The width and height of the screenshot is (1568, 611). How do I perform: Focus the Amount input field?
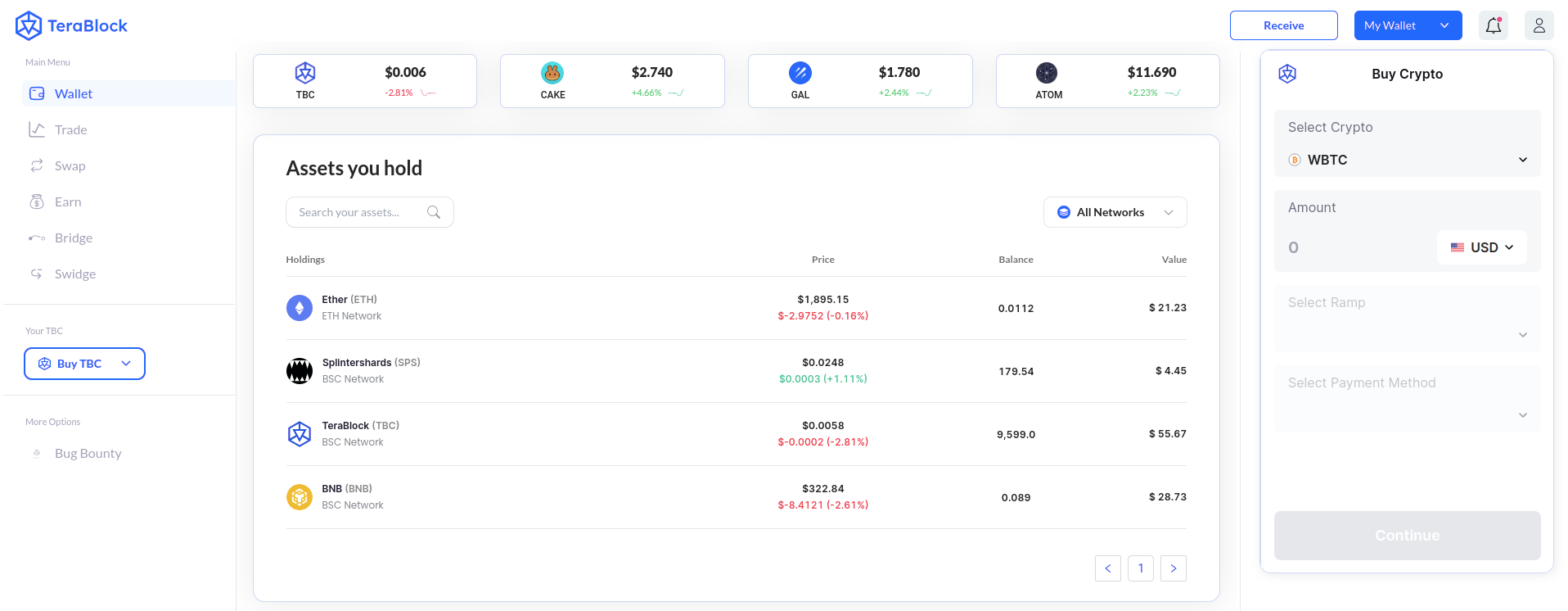[x=1358, y=247]
